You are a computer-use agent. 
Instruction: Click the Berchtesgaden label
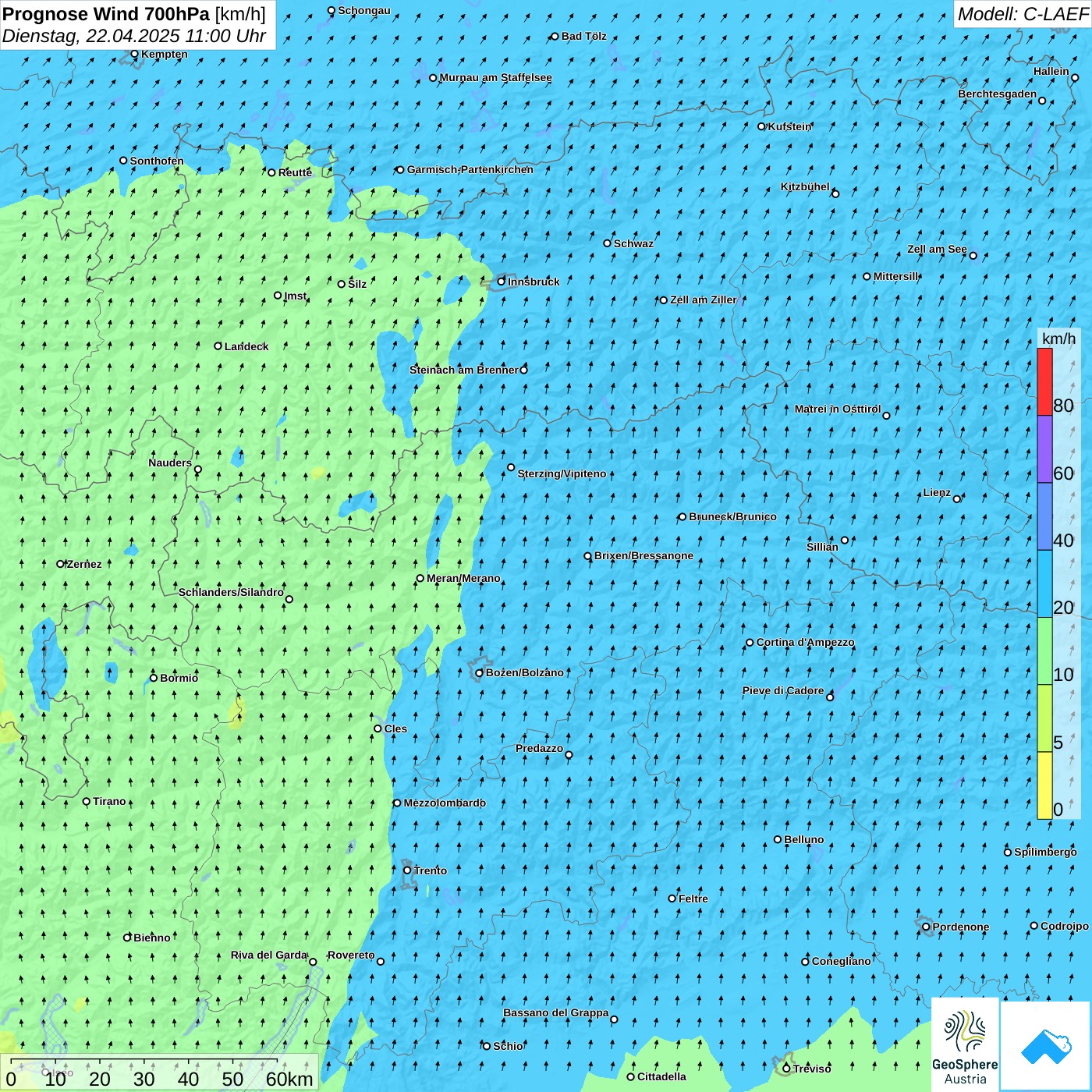click(x=998, y=94)
